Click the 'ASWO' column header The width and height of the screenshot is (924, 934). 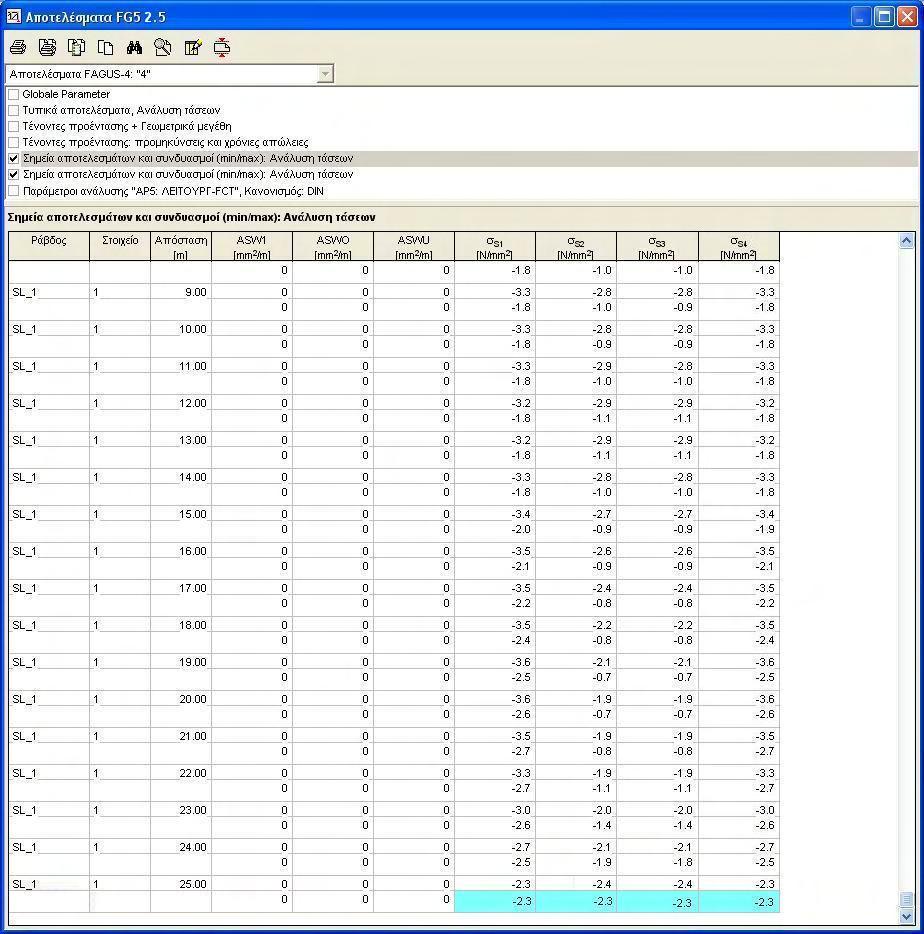(332, 247)
